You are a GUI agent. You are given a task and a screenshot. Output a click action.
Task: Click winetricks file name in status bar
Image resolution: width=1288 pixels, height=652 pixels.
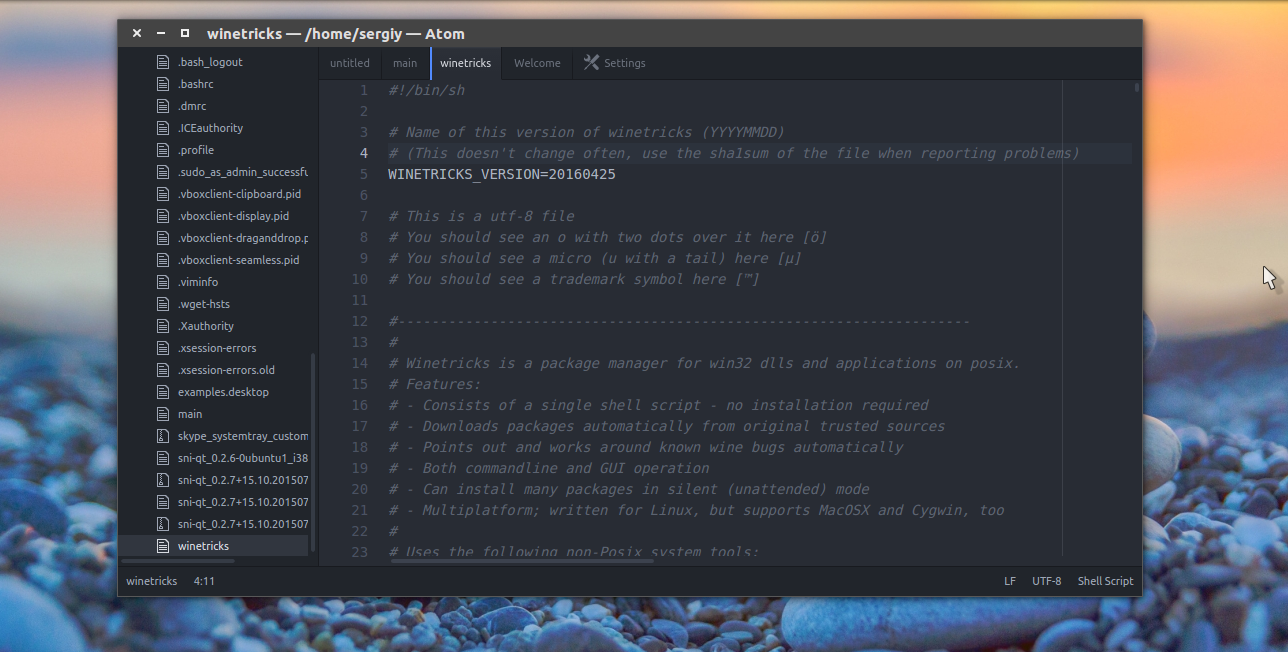[151, 581]
